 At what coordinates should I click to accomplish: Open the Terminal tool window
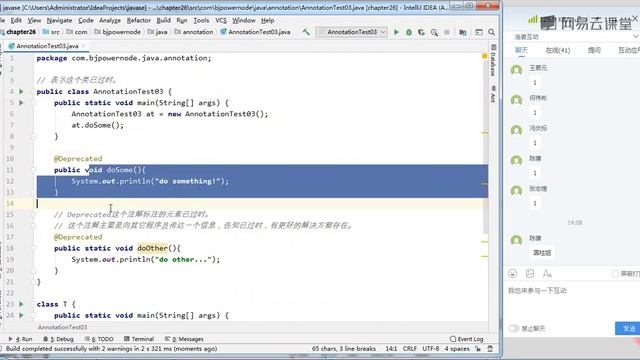pyautogui.click(x=139, y=339)
